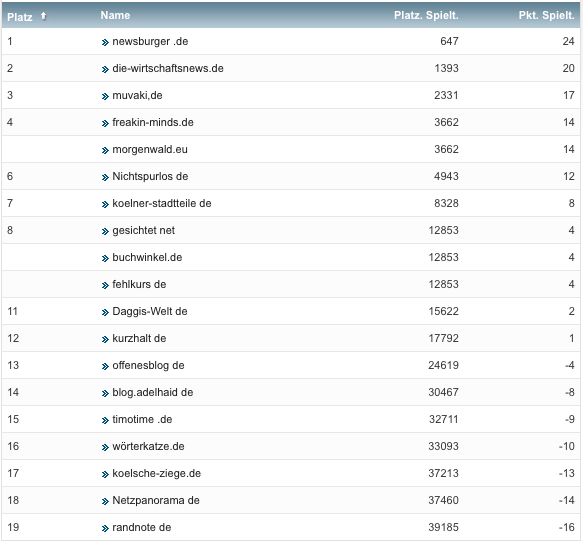Viewport: 583px width, 544px height.
Task: Click the arrow icon before die-wirtschaftsnews.de
Action: pos(105,70)
